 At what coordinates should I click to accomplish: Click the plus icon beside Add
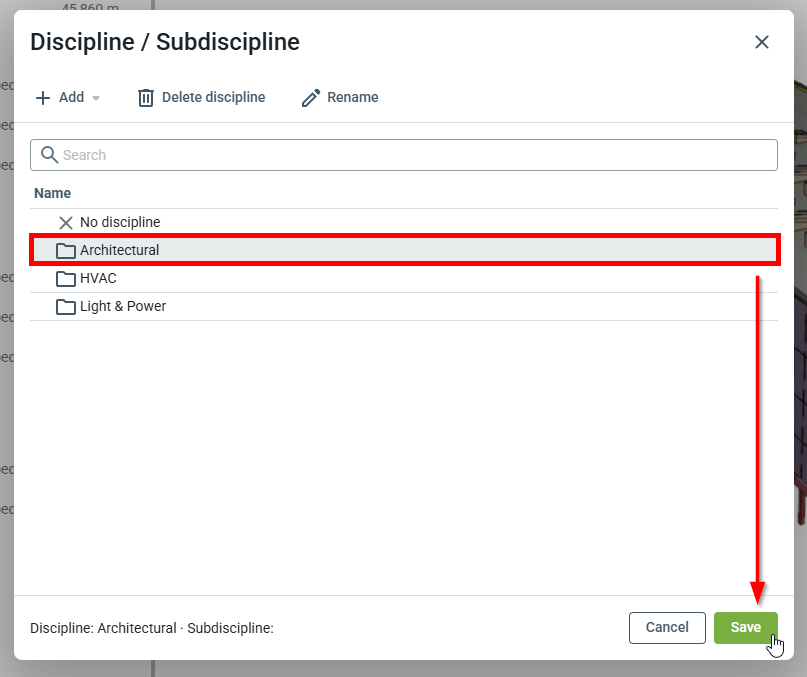pos(43,98)
